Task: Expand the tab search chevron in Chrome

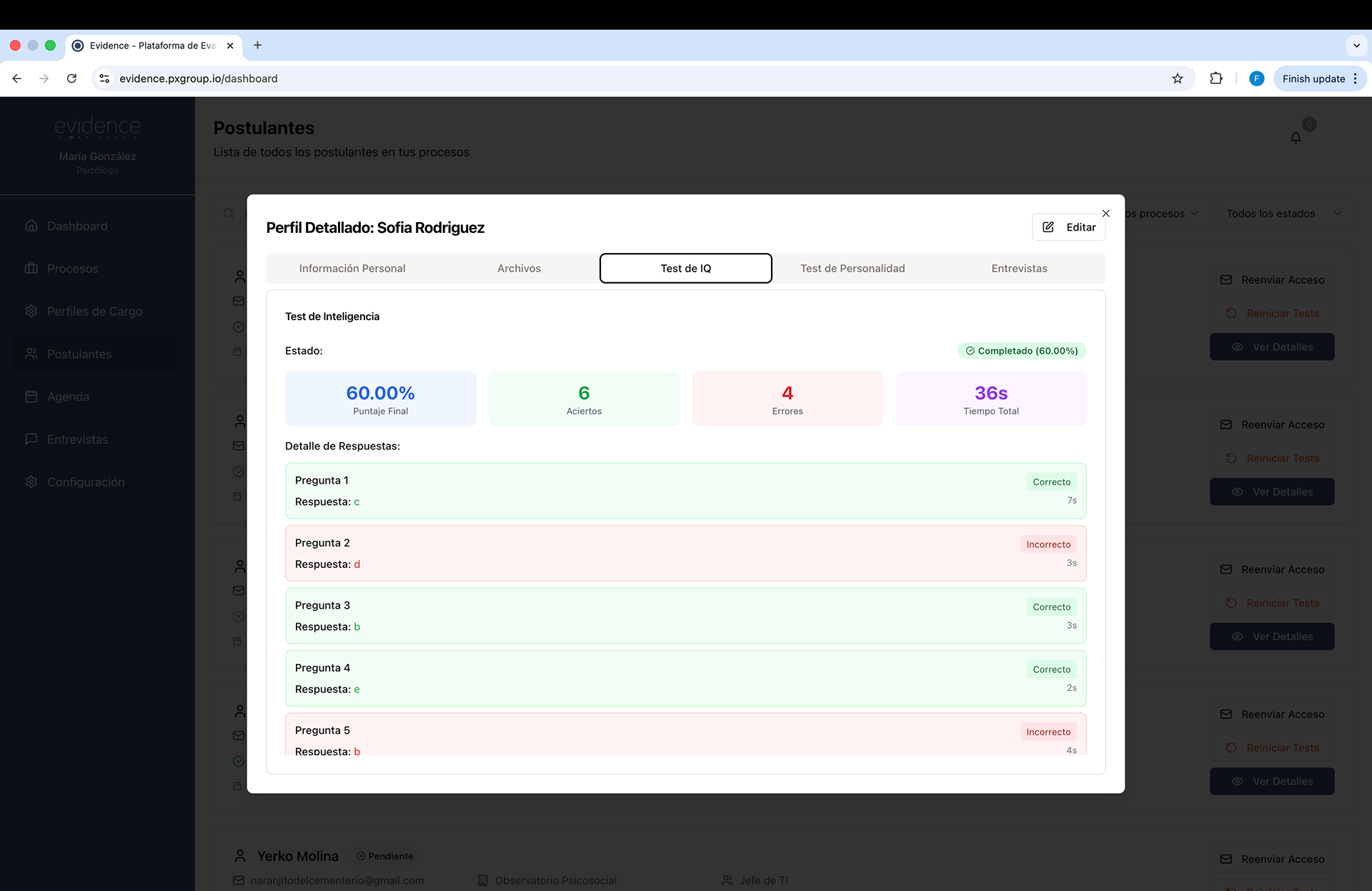Action: point(1356,45)
